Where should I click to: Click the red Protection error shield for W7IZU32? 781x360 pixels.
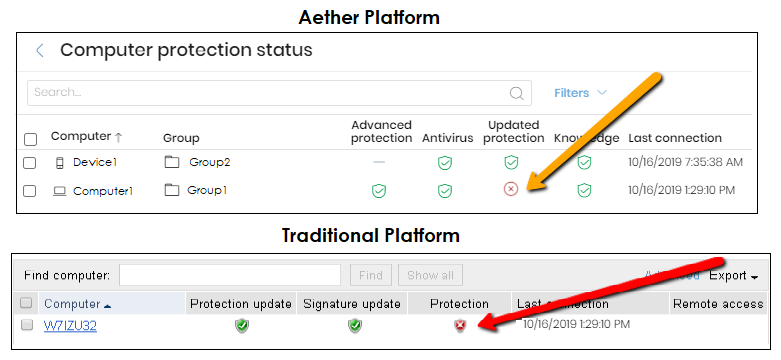click(459, 326)
